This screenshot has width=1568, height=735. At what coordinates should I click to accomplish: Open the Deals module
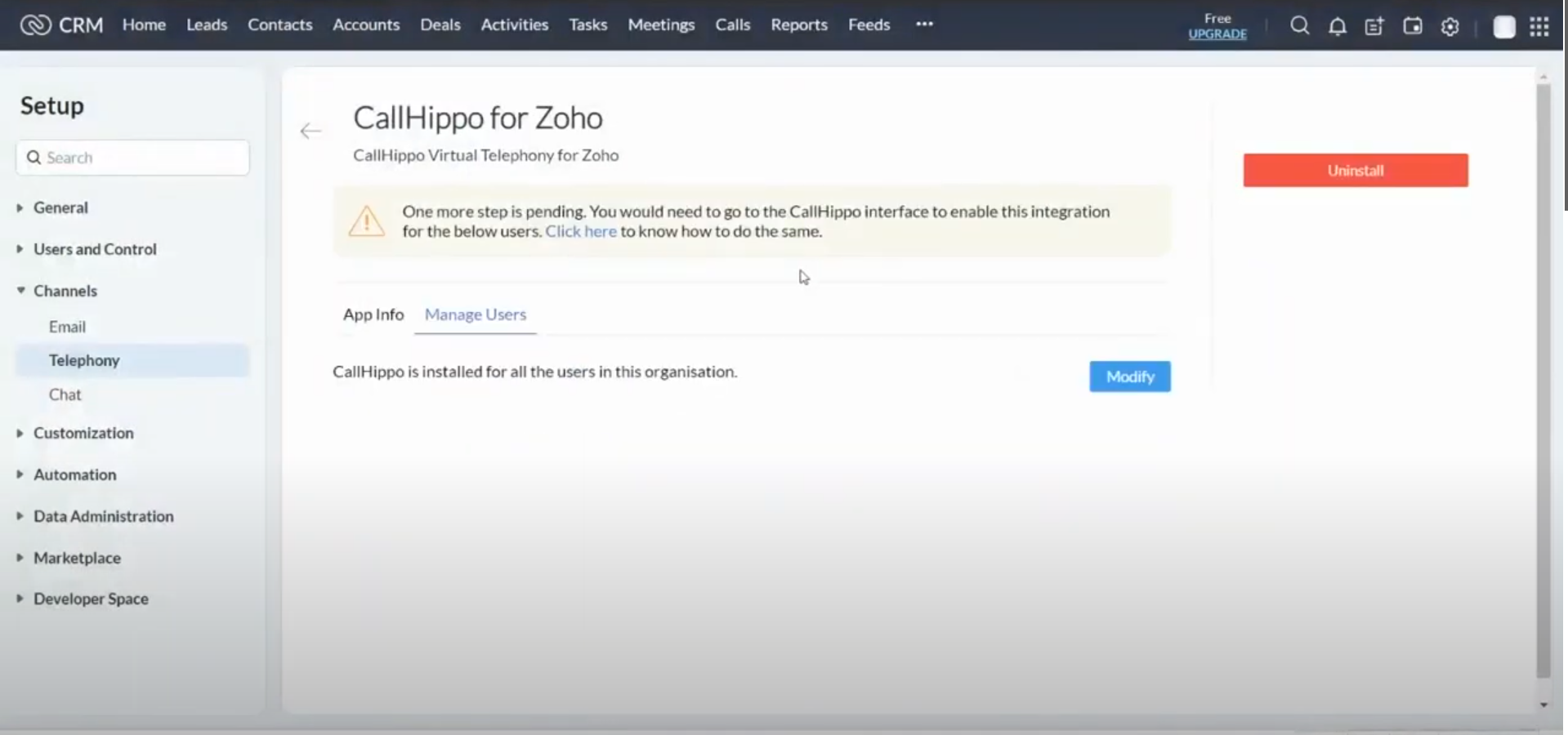440,25
